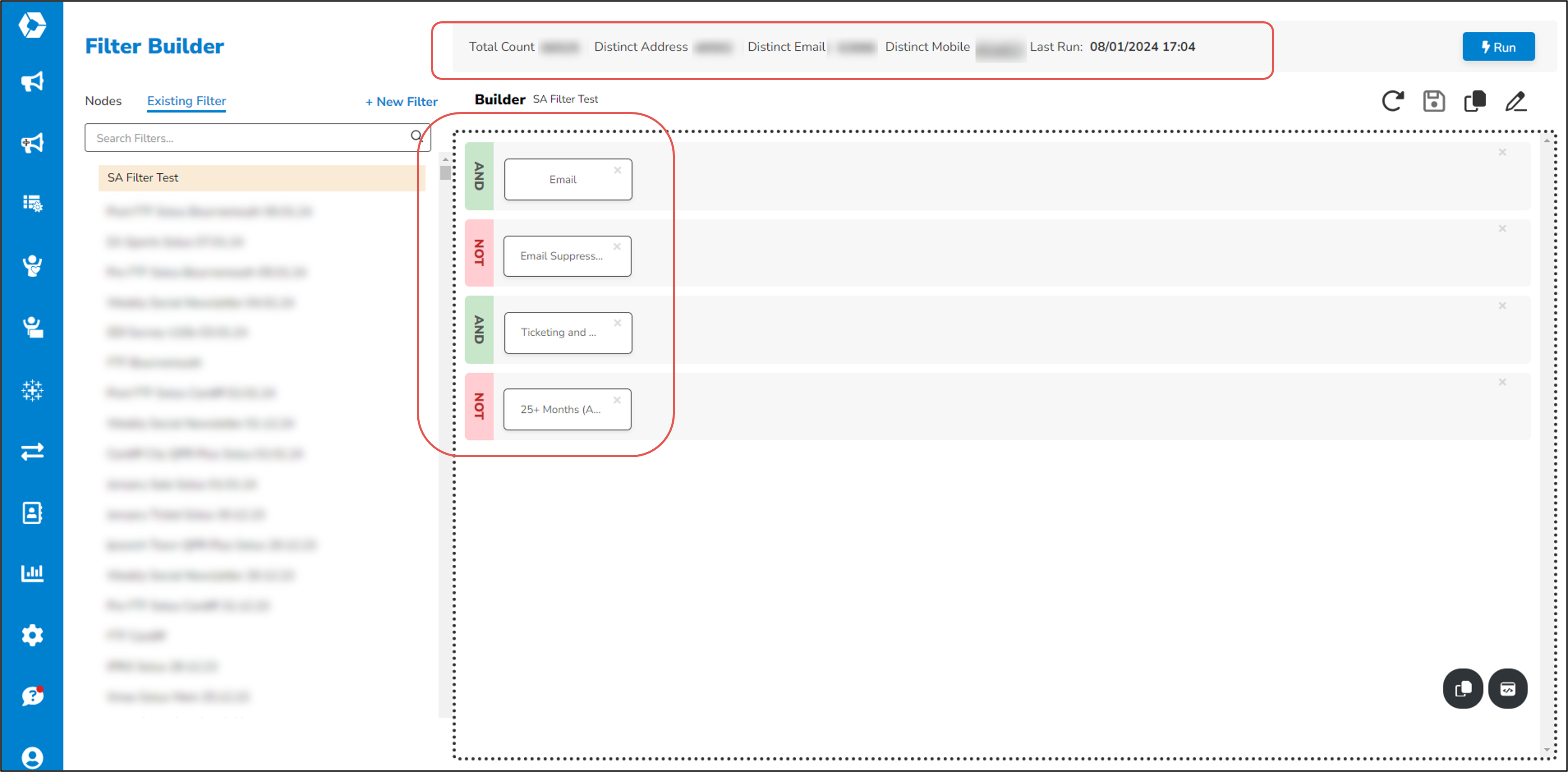
Task: Create a campaign via the megaphone-plus sidebar icon
Action: [x=33, y=143]
